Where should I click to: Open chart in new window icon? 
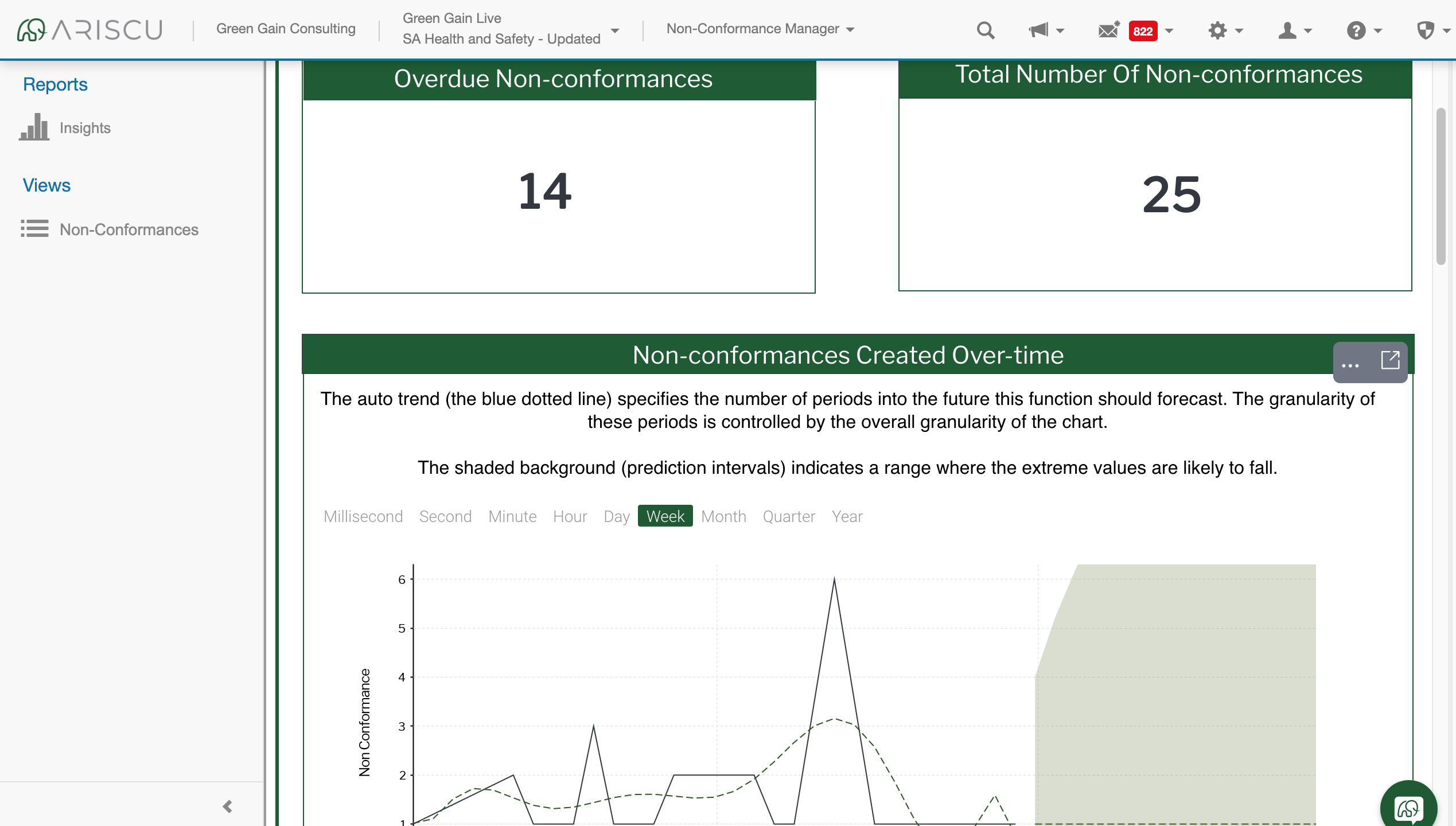pyautogui.click(x=1390, y=361)
